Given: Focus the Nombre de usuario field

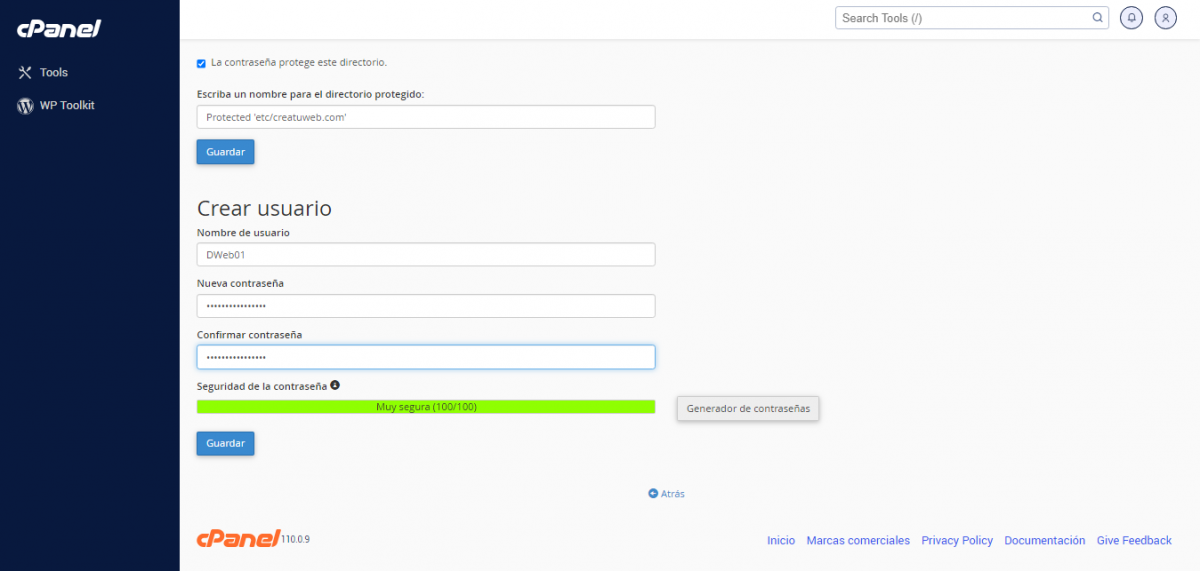Looking at the screenshot, I should (425, 255).
